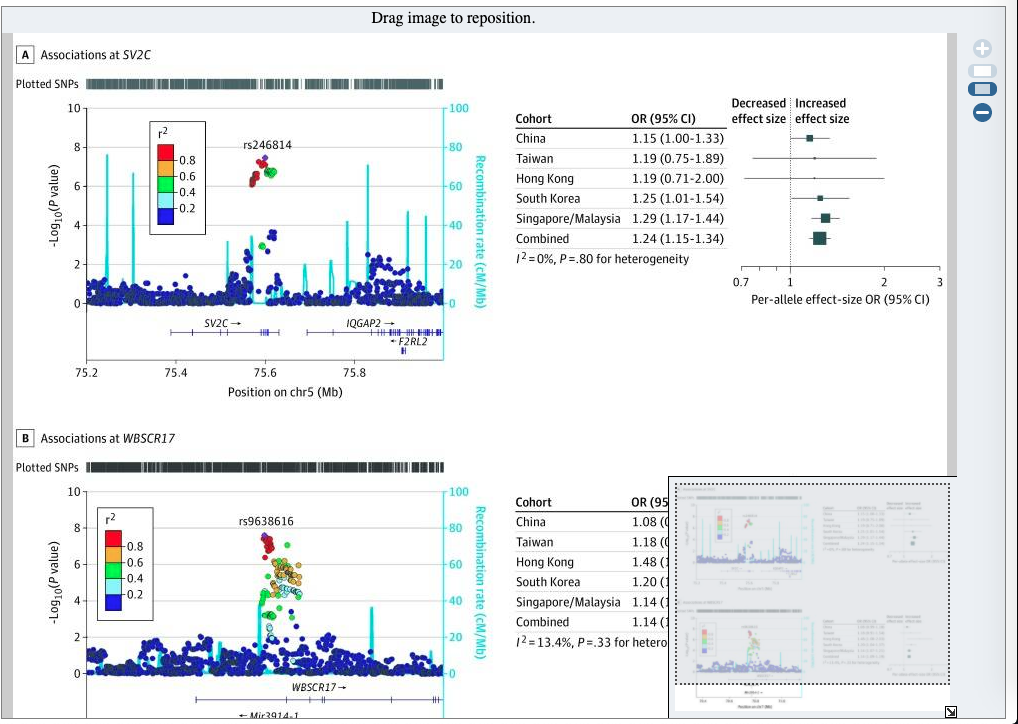Click the zoom in plus icon

pyautogui.click(x=982, y=49)
